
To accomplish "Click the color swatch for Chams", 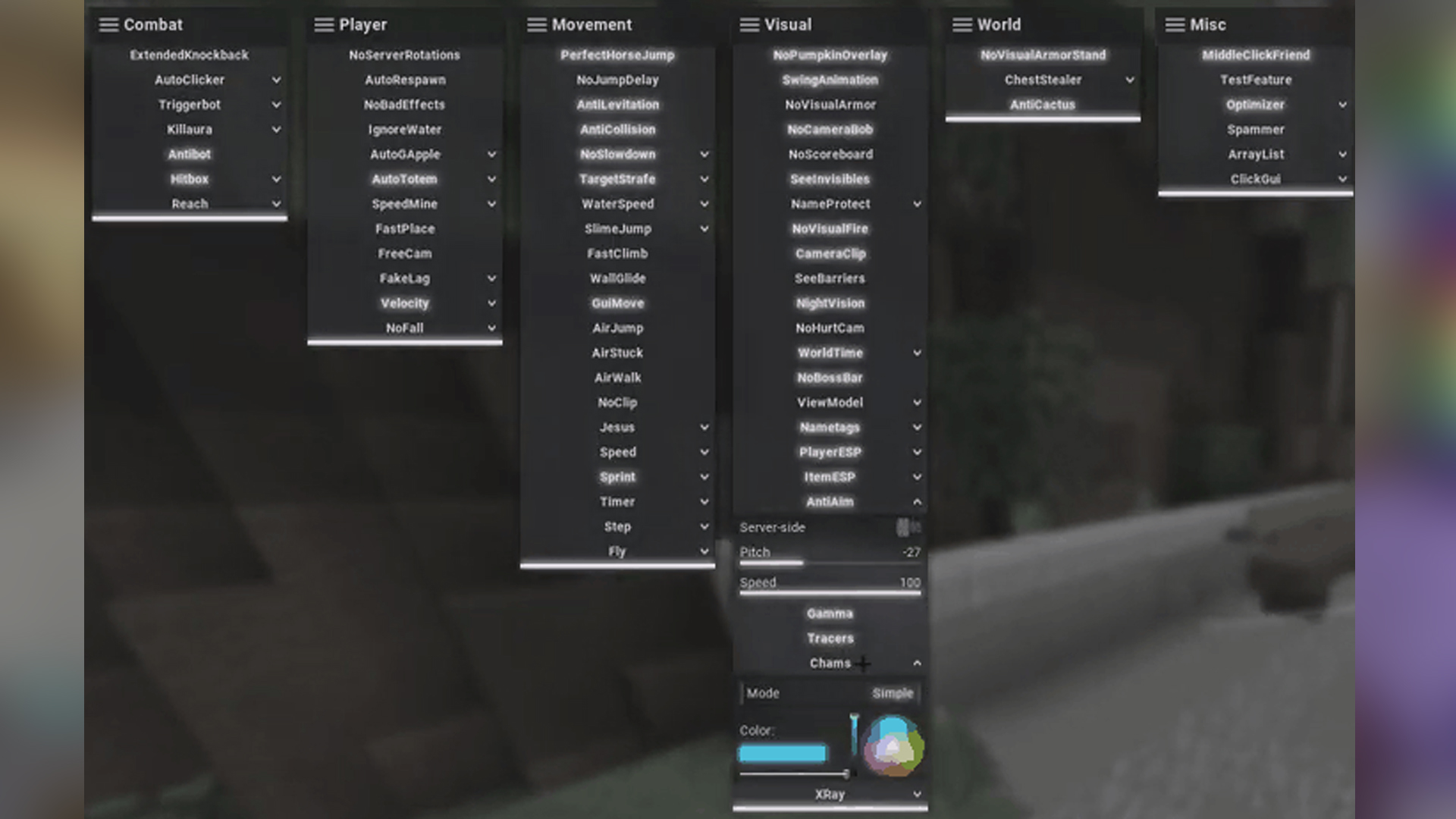I will (782, 753).
